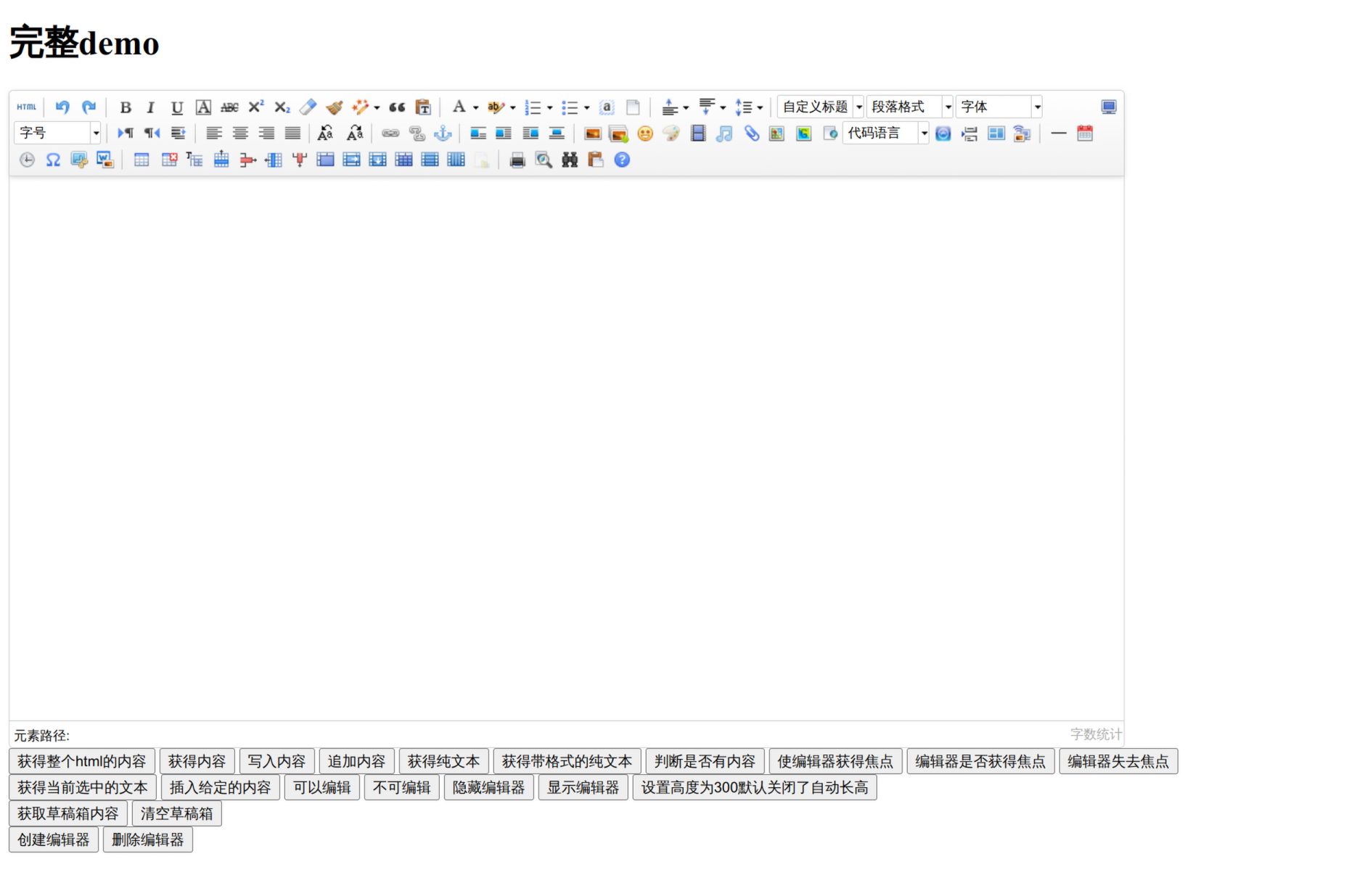Insert the current time

click(x=27, y=160)
